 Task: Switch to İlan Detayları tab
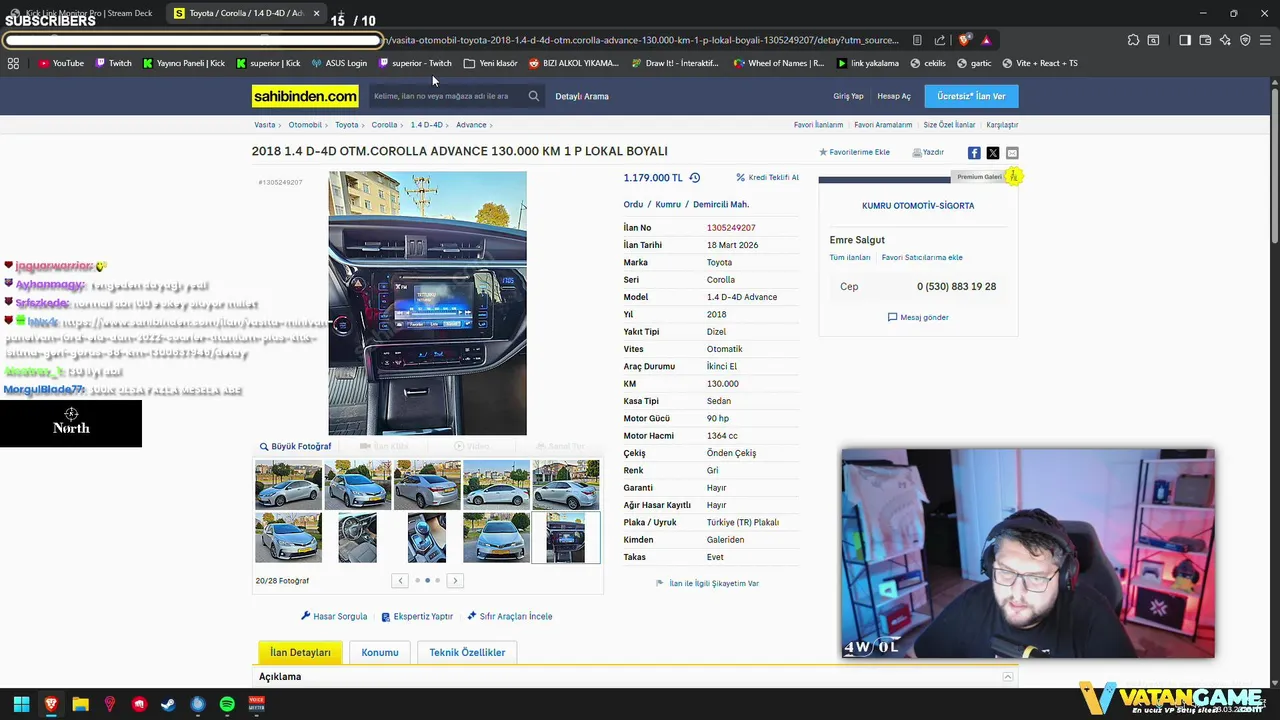pyautogui.click(x=300, y=652)
